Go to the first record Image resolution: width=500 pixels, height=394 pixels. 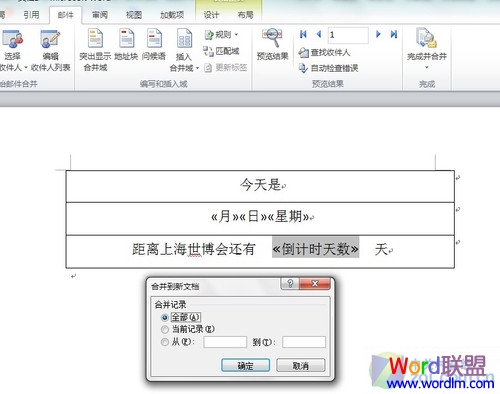pyautogui.click(x=303, y=34)
